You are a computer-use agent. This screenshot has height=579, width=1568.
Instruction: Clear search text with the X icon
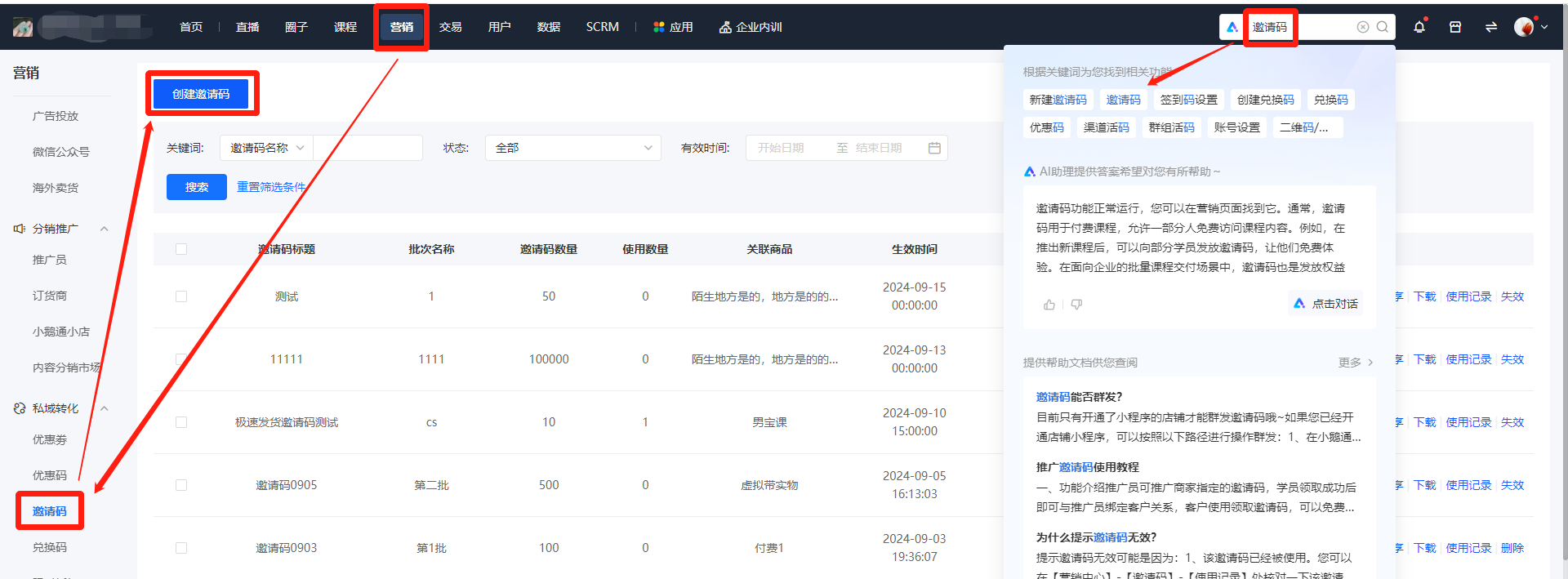click(1363, 27)
